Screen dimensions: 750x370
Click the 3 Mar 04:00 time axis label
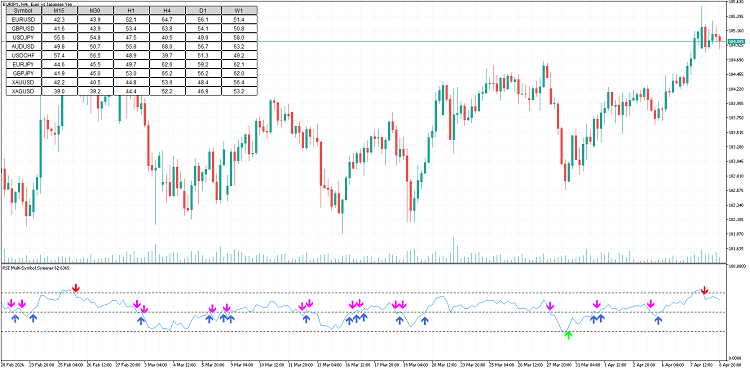pos(155,364)
